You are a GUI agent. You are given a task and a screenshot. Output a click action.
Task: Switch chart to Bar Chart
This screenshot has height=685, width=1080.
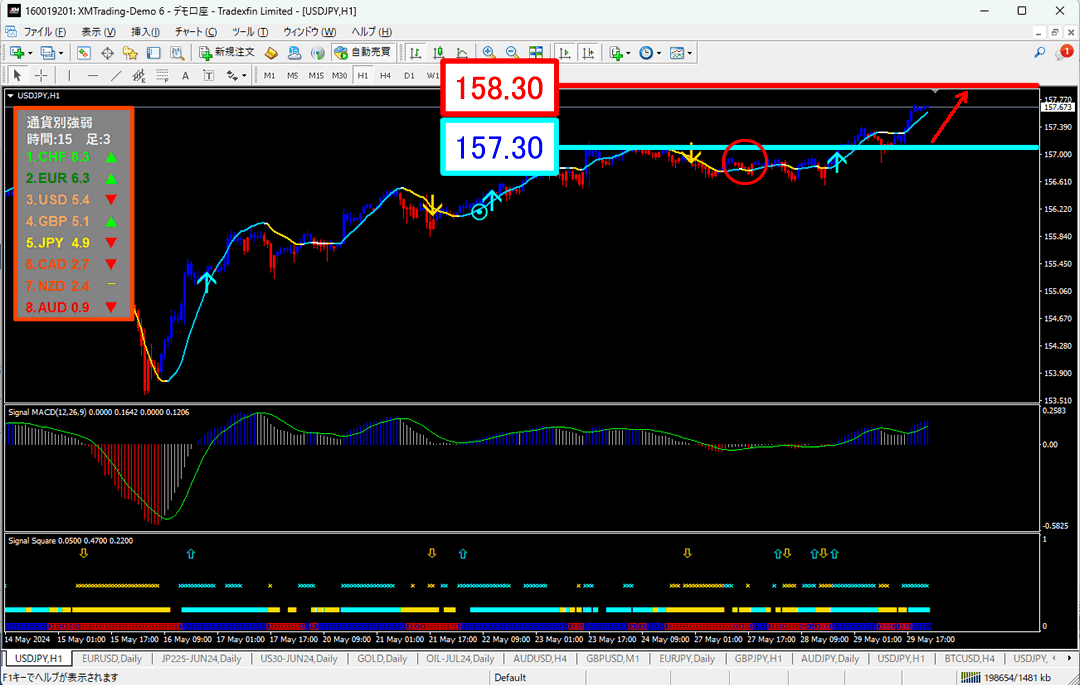pos(415,52)
